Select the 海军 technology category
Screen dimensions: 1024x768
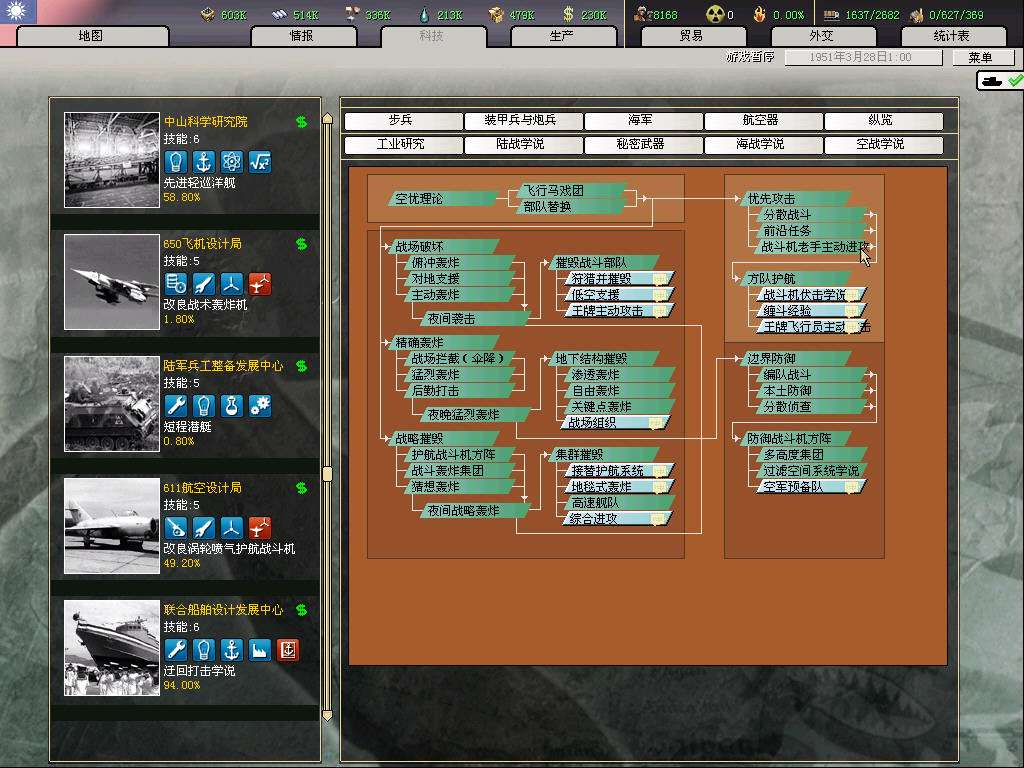(642, 121)
